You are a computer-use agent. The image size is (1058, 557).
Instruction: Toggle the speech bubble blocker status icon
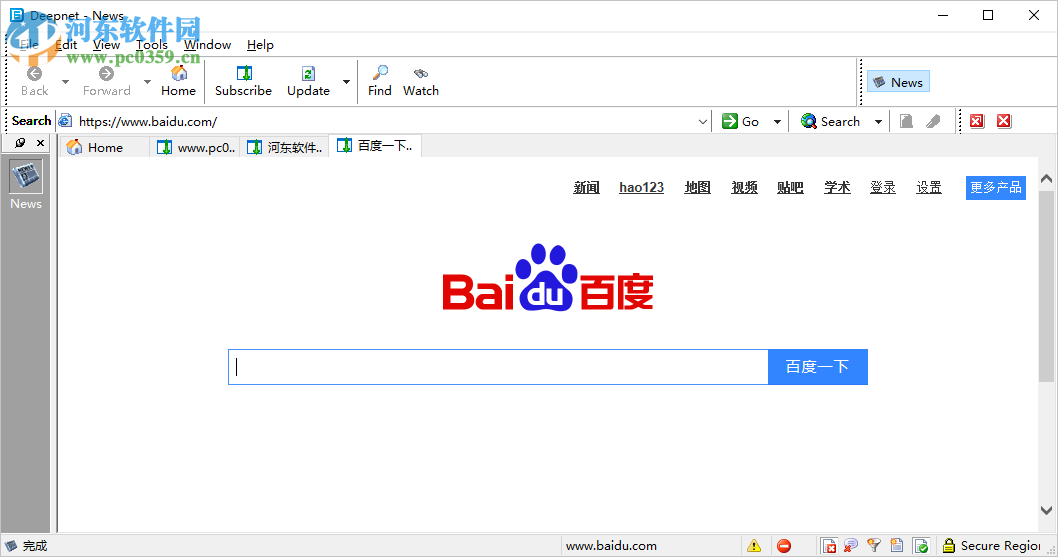(851, 546)
